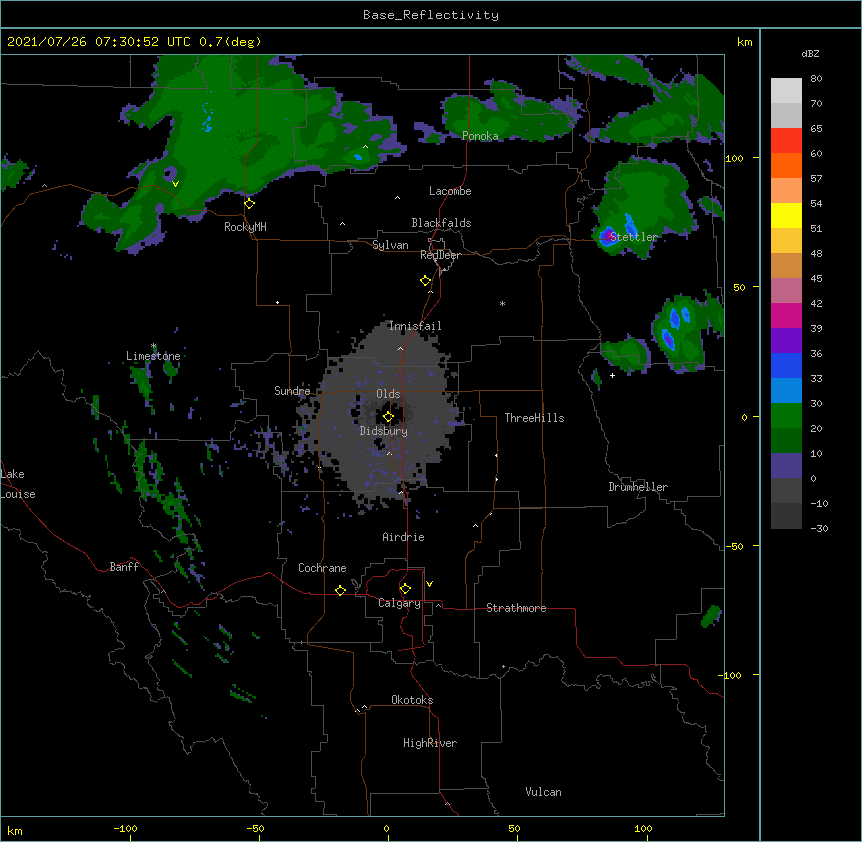This screenshot has width=862, height=842.
Task: Click the Calgary text label
Action: (399, 603)
